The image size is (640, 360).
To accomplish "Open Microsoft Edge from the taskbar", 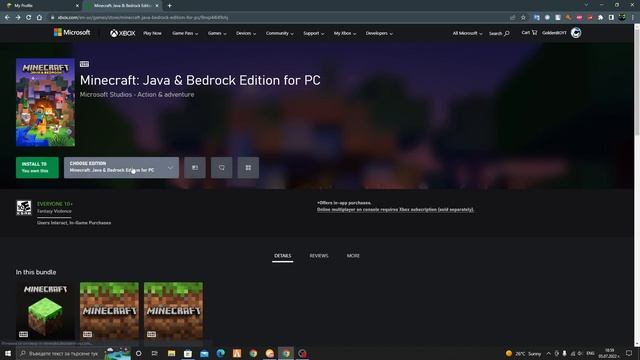I will pyautogui.click(x=220, y=353).
